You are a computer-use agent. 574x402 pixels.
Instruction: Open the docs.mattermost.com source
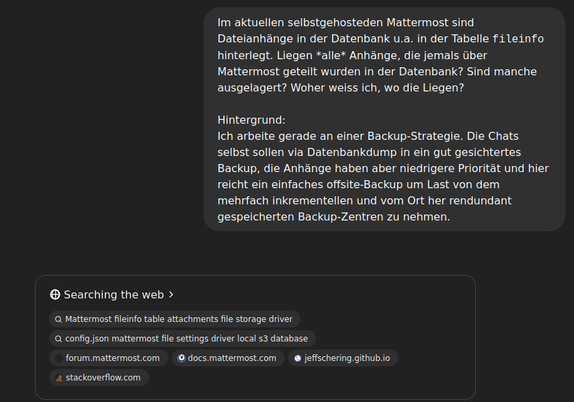point(228,358)
